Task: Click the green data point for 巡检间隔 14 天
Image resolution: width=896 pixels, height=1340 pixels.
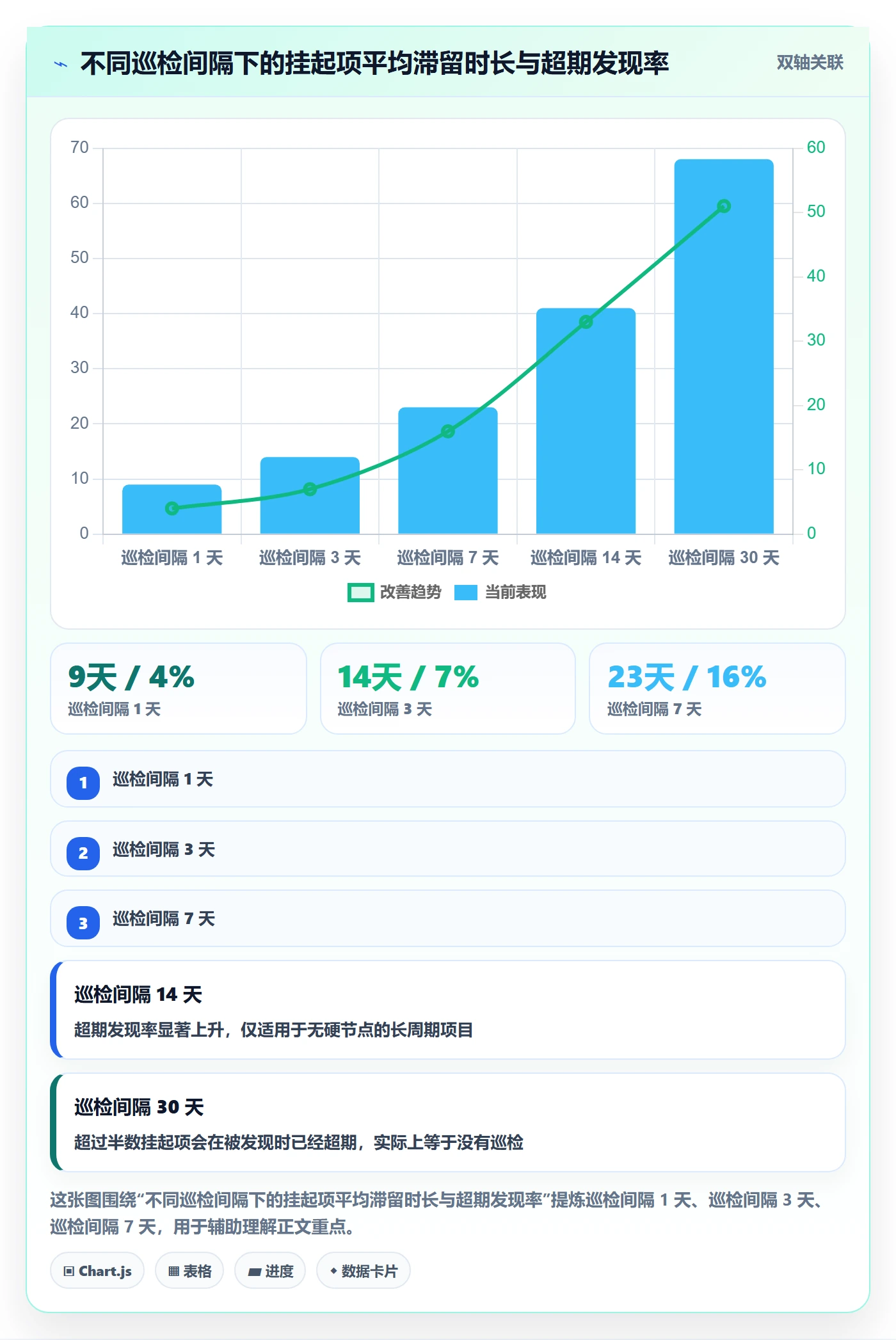Action: point(586,322)
